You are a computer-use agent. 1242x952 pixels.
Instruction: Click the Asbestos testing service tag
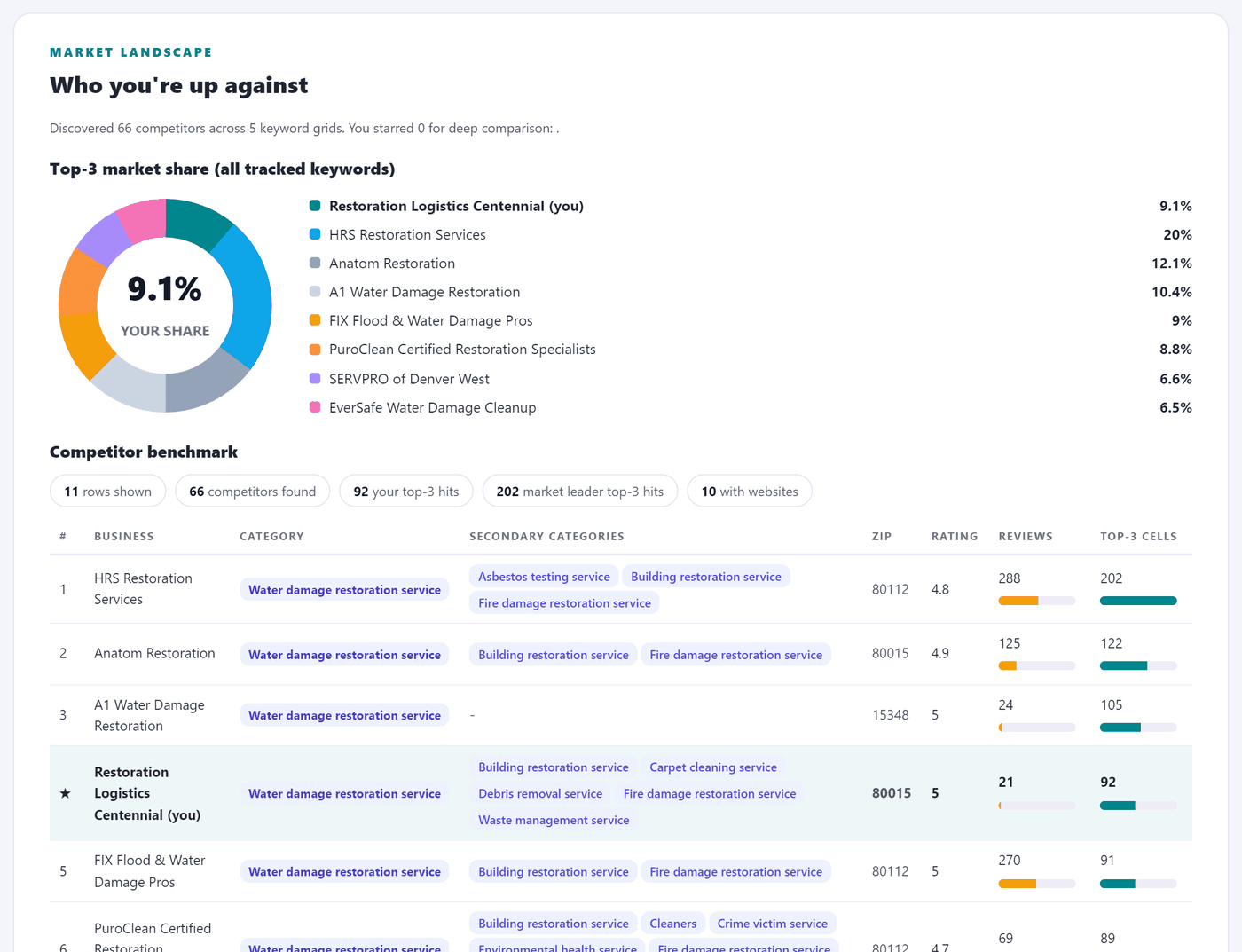pyautogui.click(x=544, y=577)
